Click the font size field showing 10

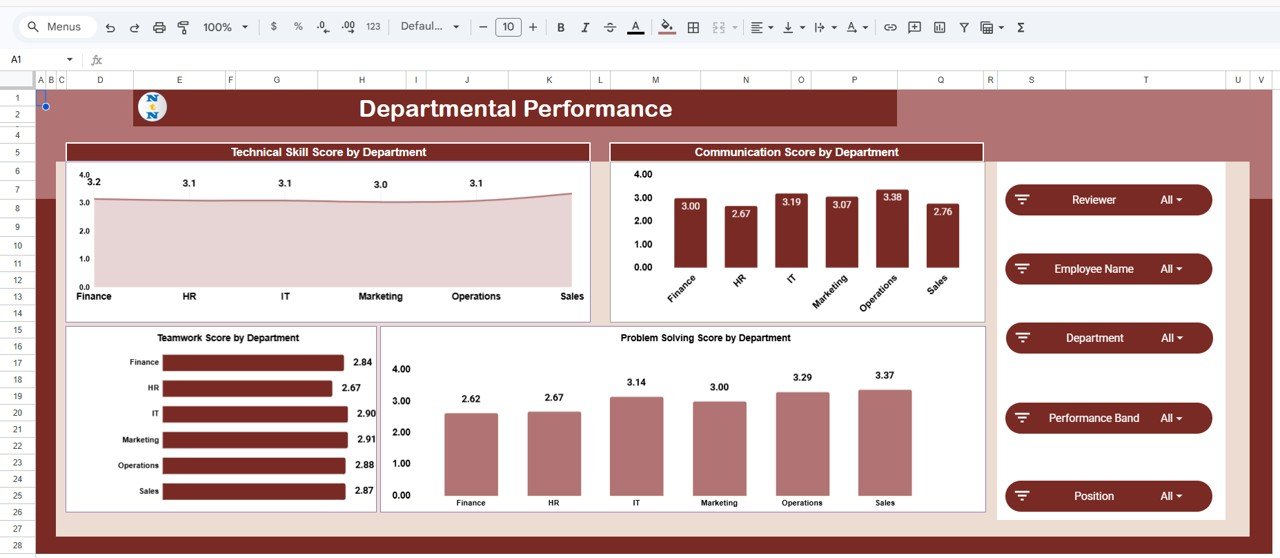(x=508, y=27)
